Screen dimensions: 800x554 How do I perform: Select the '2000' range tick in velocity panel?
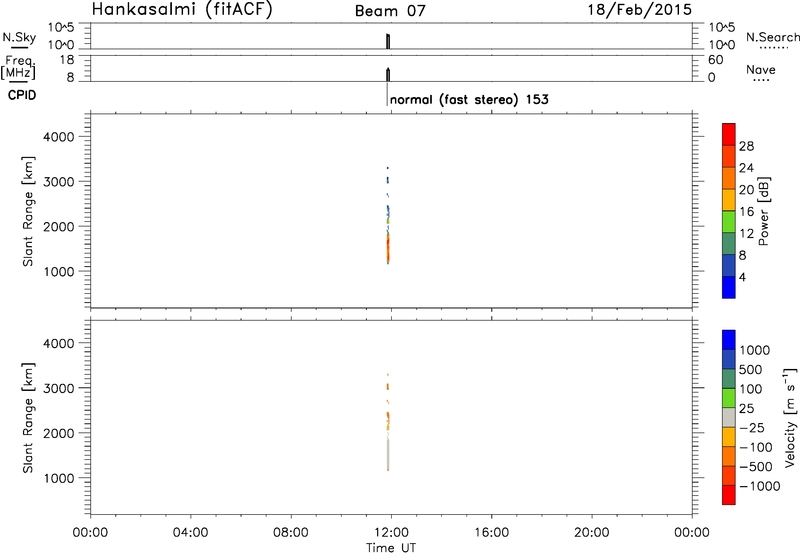[x=58, y=433]
